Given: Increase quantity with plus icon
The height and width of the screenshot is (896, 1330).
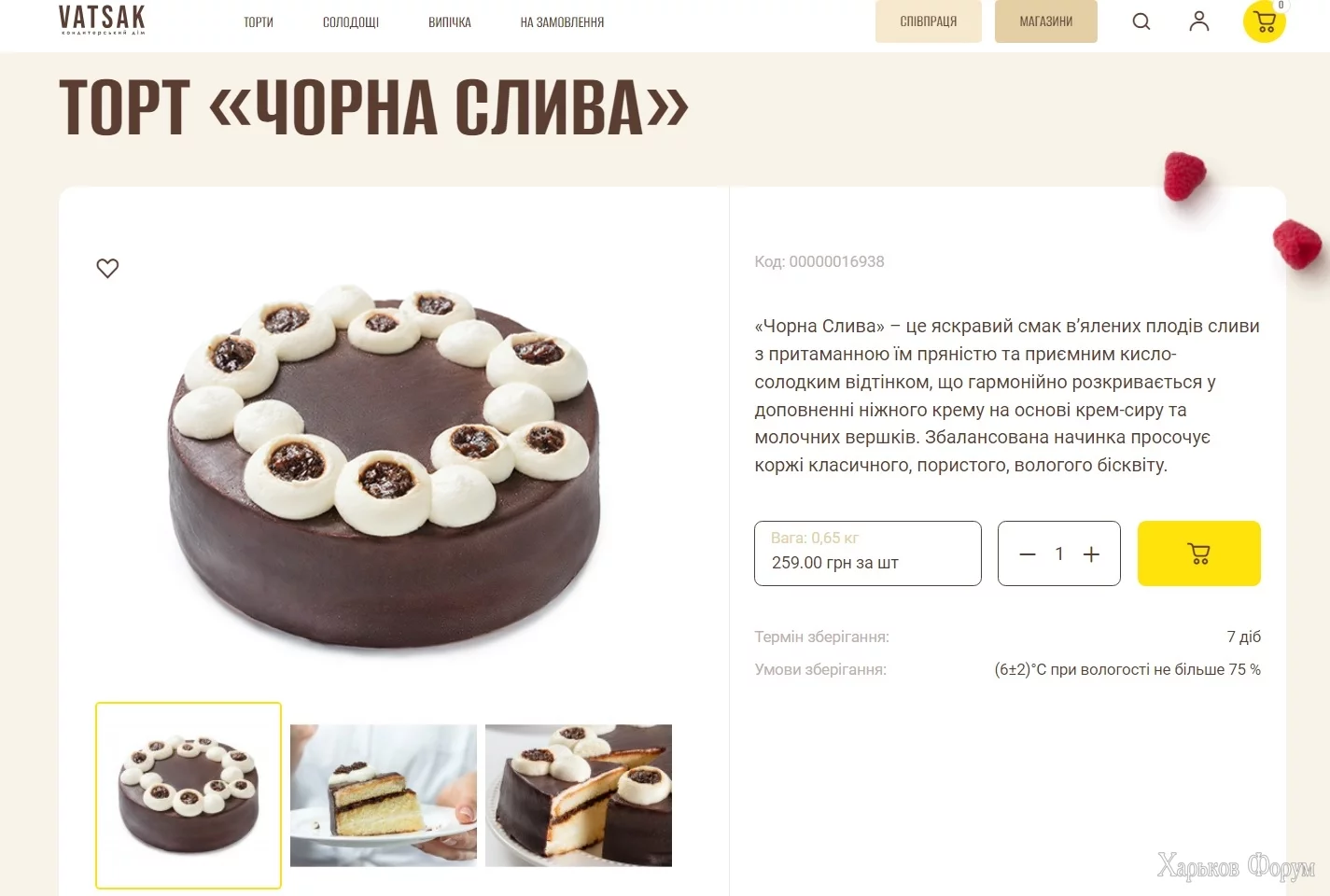Looking at the screenshot, I should (x=1091, y=554).
